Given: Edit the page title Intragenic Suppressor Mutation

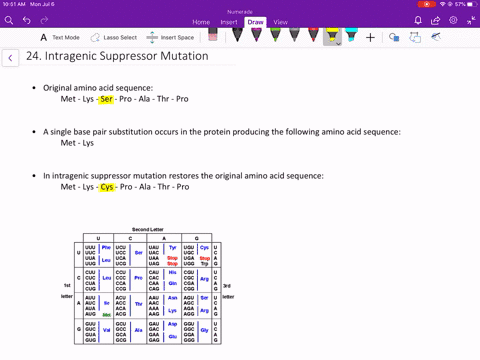Looking at the screenshot, I should [117, 56].
